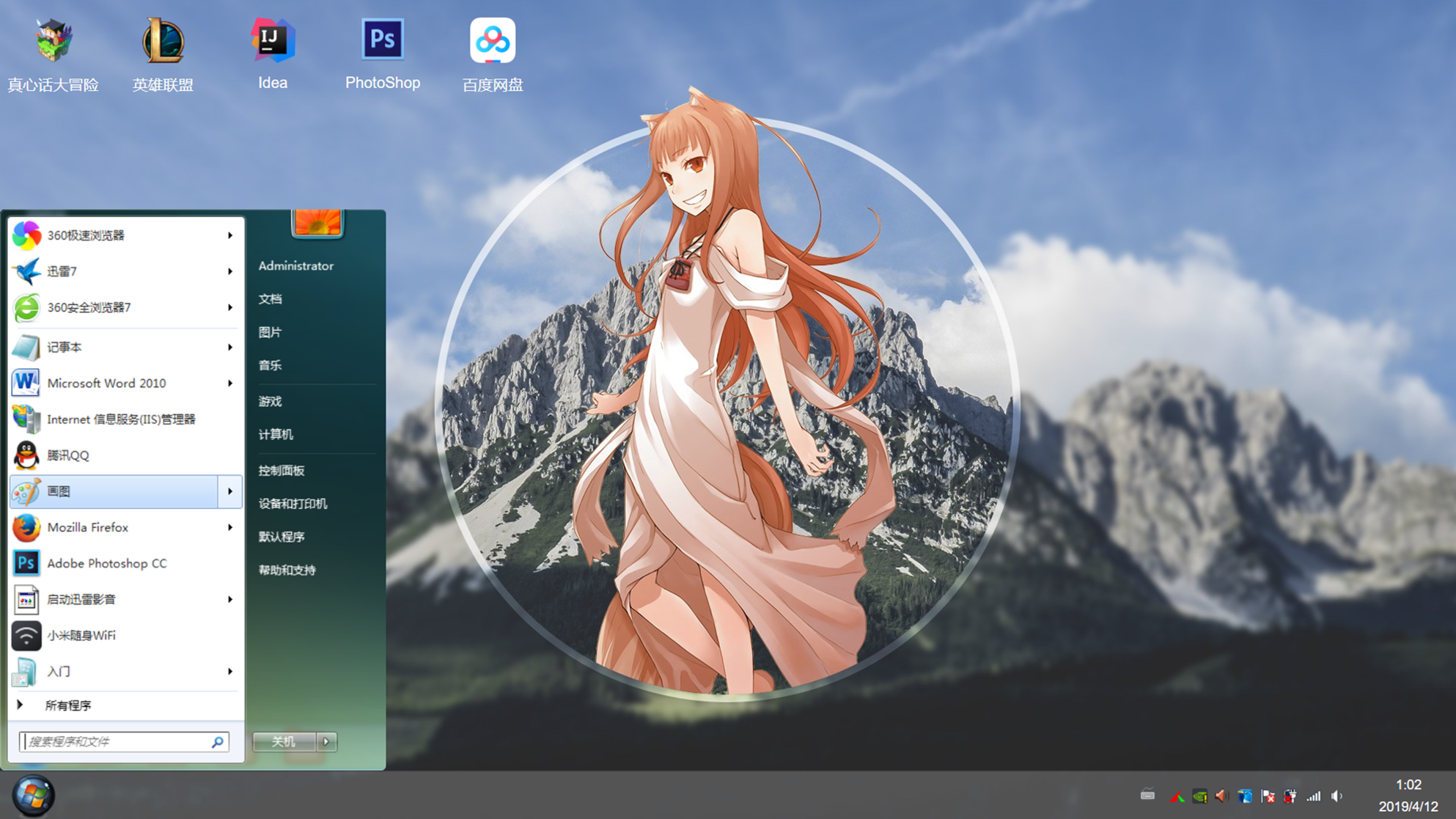Image resolution: width=1456 pixels, height=819 pixels.
Task: Expand the 360极速浏览器 jump list arrow
Action: pyautogui.click(x=229, y=235)
